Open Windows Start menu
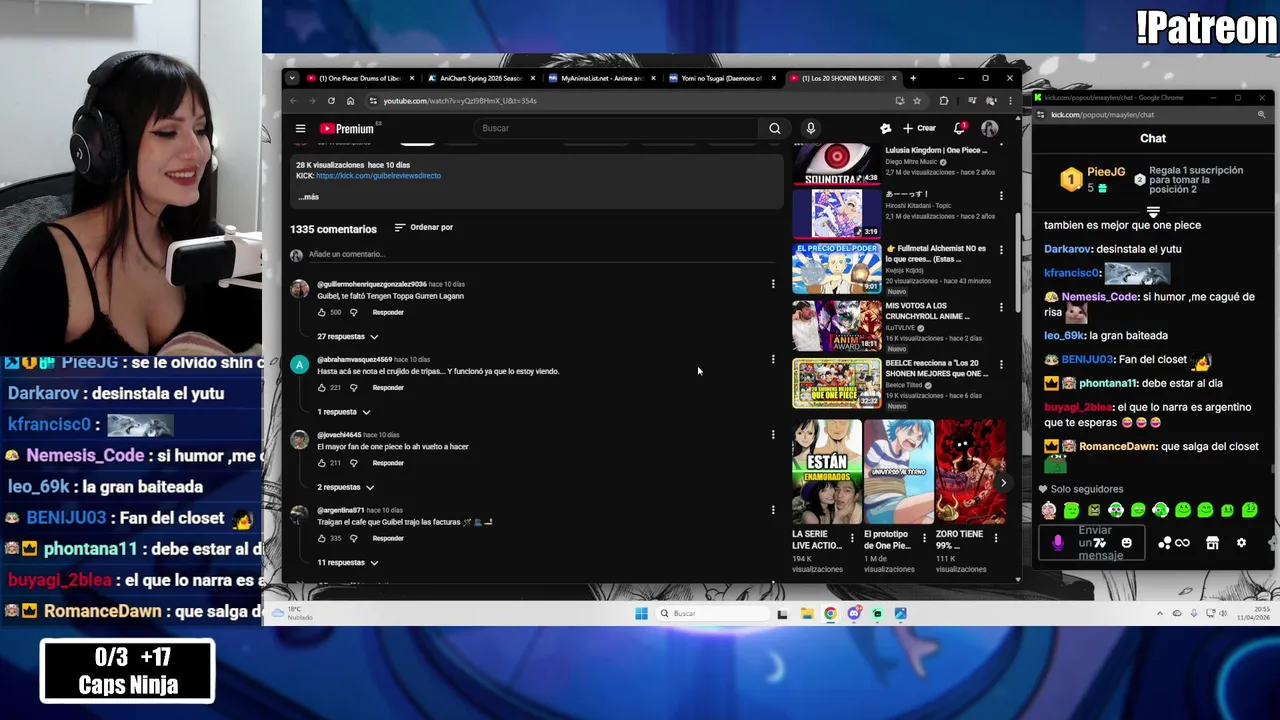This screenshot has height=720, width=1280. click(641, 613)
